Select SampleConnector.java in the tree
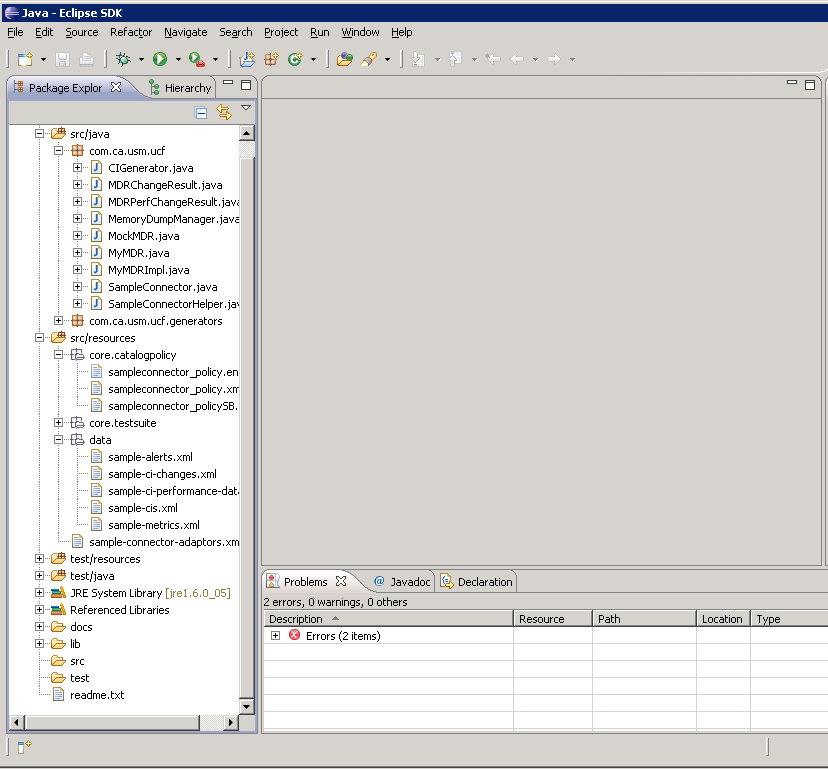Screen dimensions: 828x769 tap(162, 287)
